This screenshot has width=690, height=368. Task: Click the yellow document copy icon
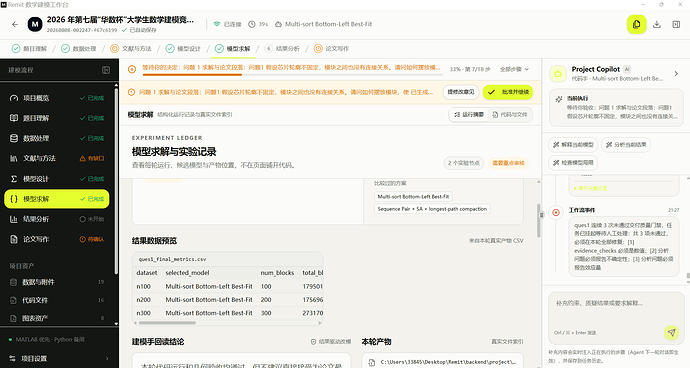point(636,25)
